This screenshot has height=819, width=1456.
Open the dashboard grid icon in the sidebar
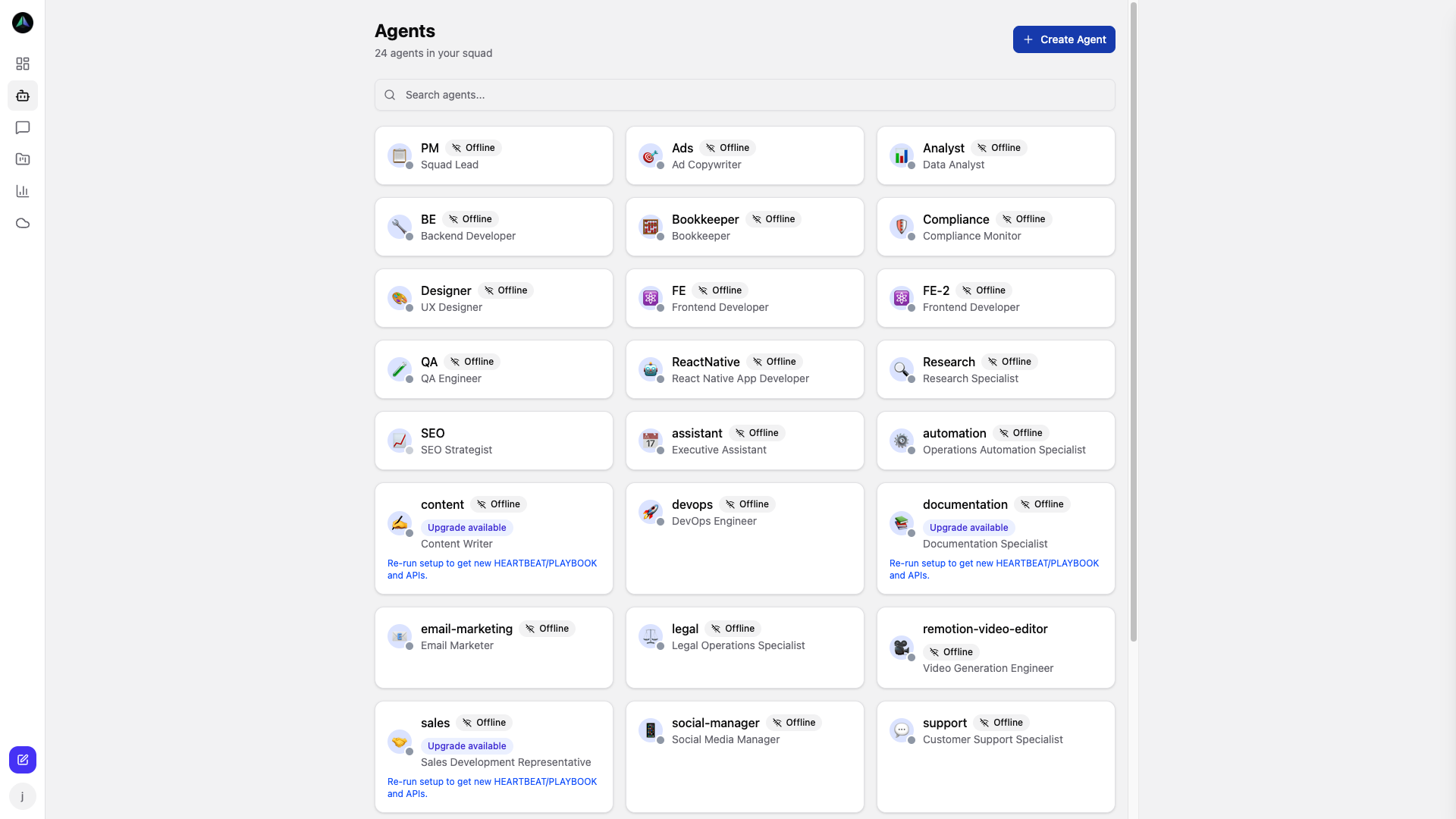[22, 64]
